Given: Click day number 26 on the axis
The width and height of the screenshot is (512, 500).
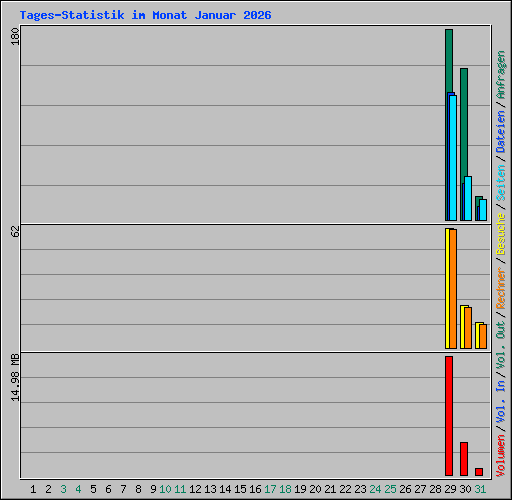Looking at the screenshot, I should coord(405,489).
